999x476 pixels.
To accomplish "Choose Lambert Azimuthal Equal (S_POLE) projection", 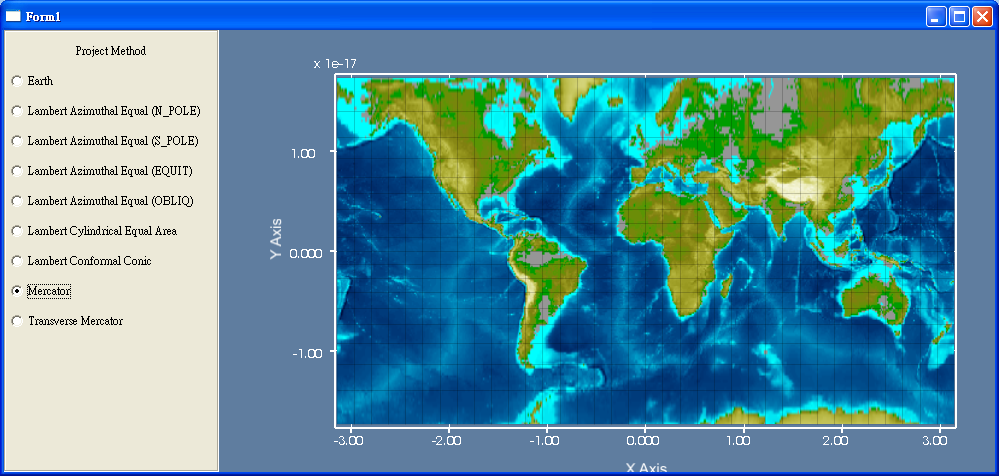I will tap(17, 141).
